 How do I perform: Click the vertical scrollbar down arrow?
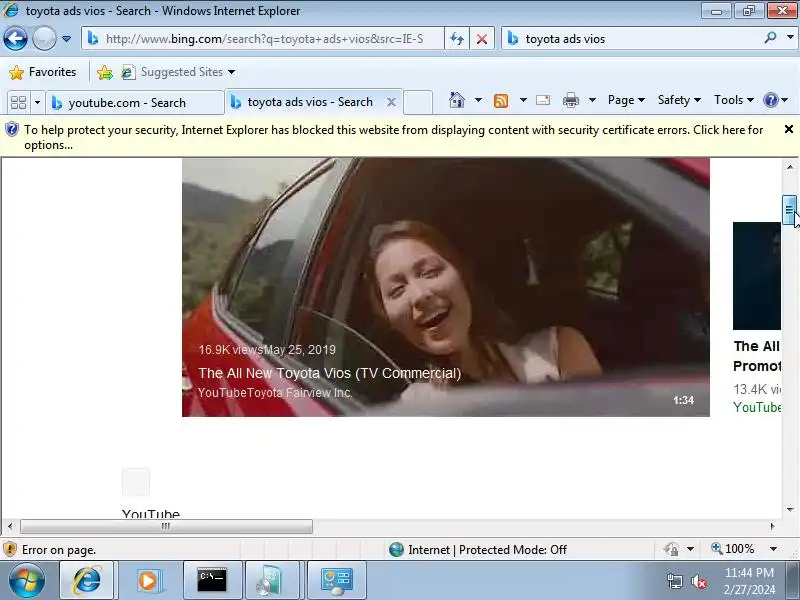(790, 509)
